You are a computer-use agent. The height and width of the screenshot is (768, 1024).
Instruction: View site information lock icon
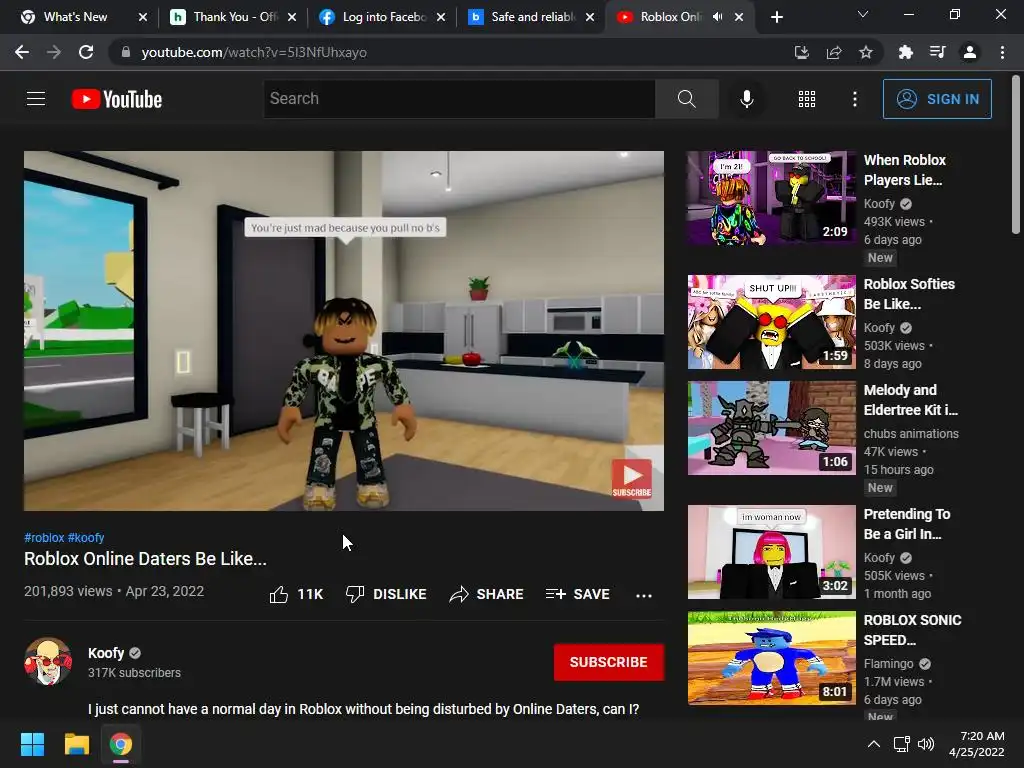(125, 52)
